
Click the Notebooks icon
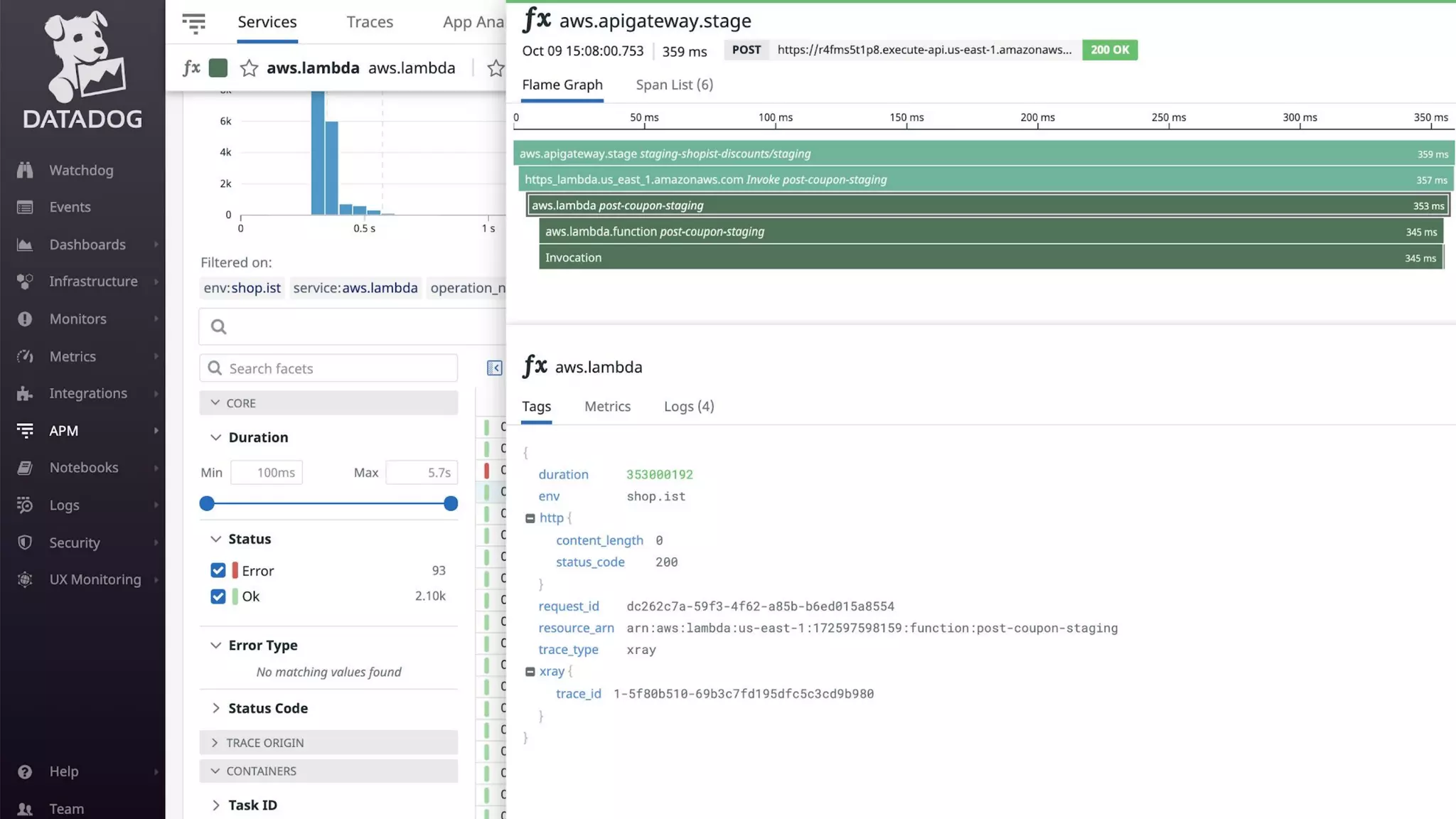point(25,468)
